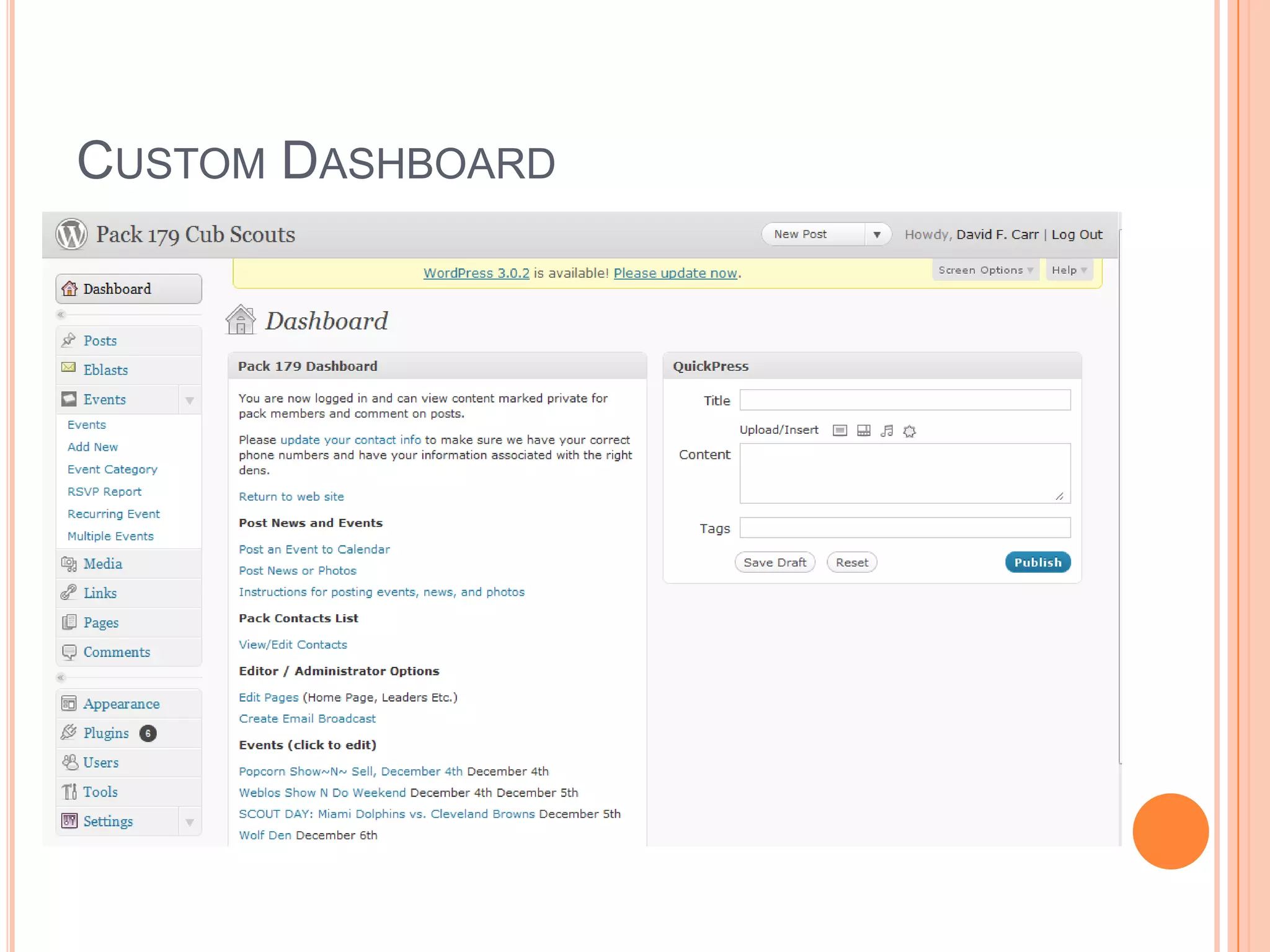Click the Plugins plug icon

(x=69, y=732)
